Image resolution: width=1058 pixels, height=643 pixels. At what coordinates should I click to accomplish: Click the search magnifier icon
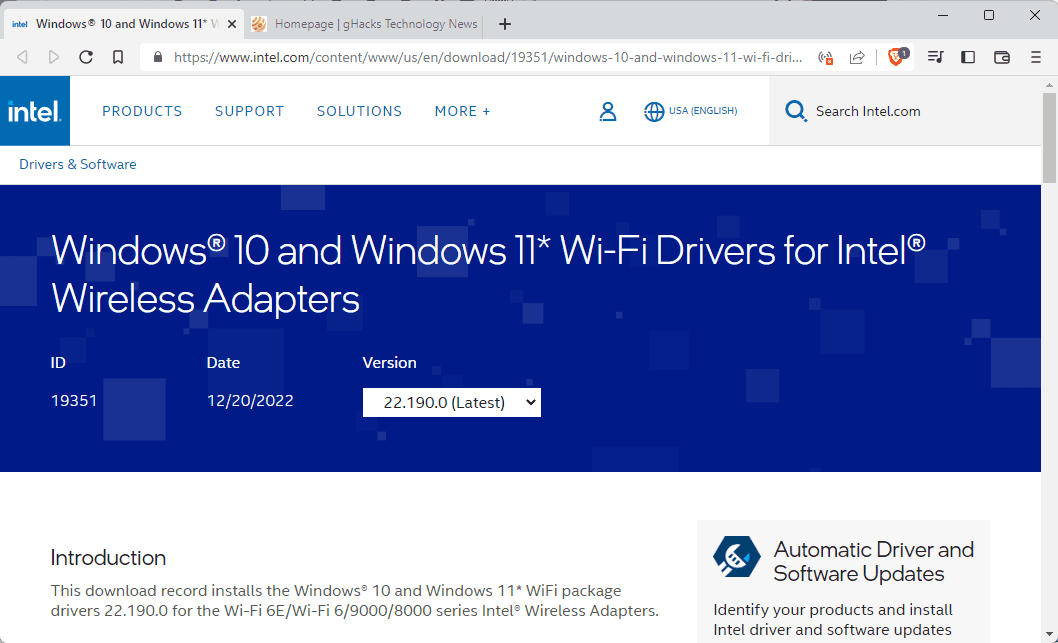click(796, 111)
